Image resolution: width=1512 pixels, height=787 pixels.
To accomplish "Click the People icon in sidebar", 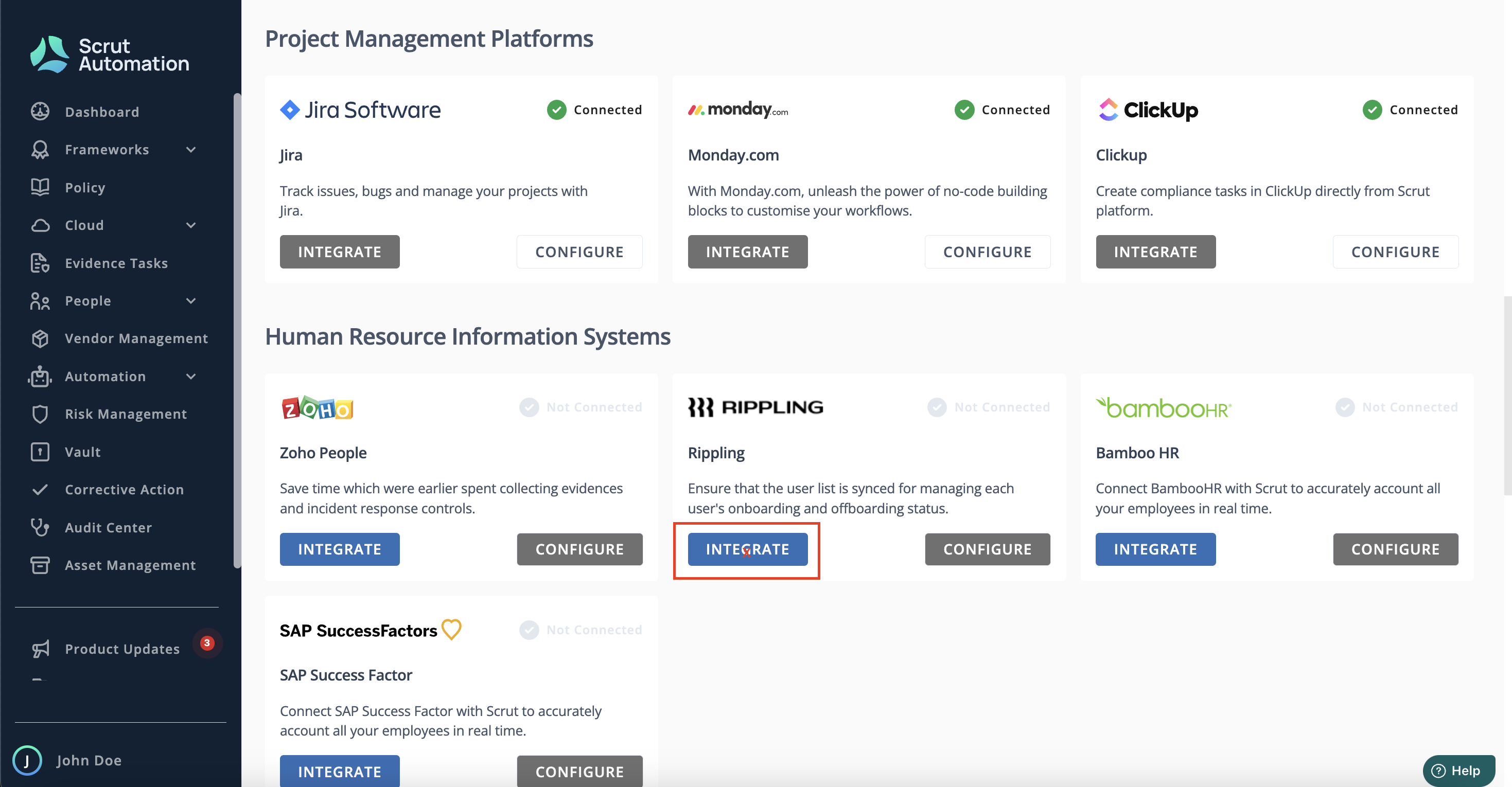I will pyautogui.click(x=40, y=301).
